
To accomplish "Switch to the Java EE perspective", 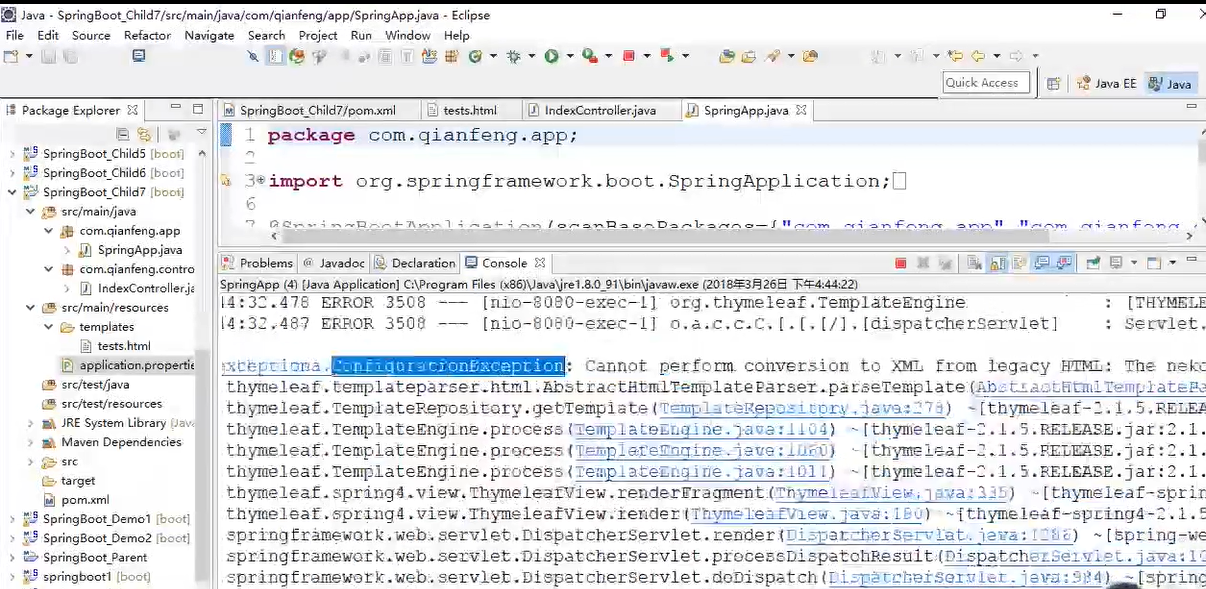I will [1107, 83].
